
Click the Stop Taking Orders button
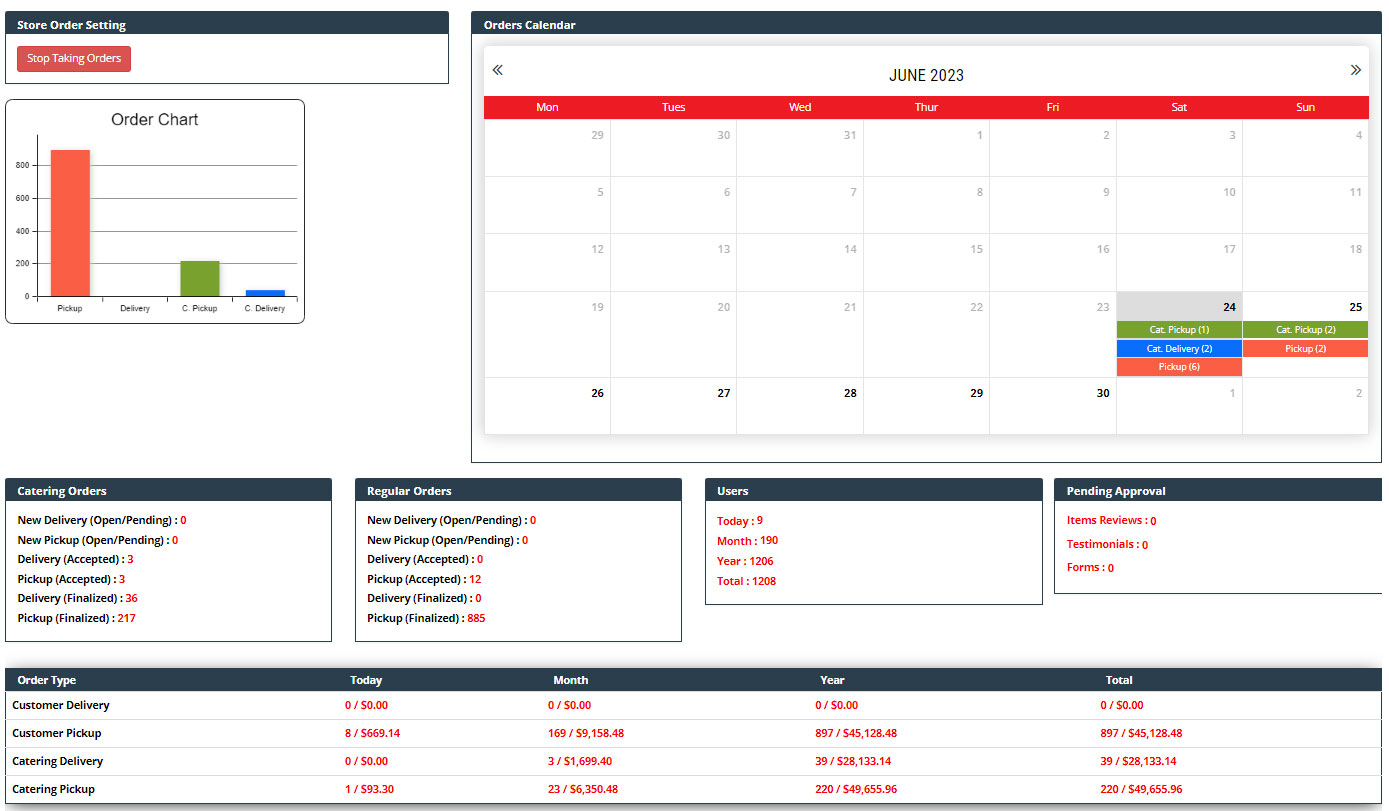click(x=74, y=59)
